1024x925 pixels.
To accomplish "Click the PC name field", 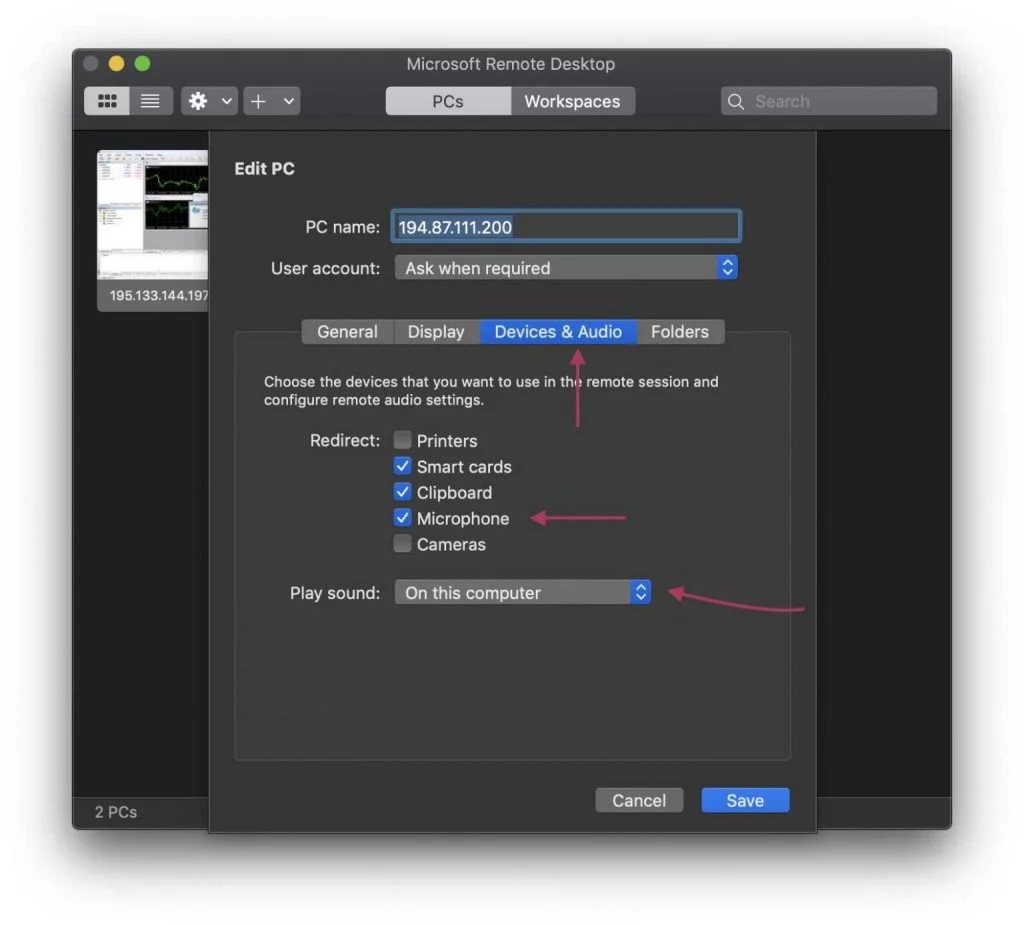I will (566, 227).
